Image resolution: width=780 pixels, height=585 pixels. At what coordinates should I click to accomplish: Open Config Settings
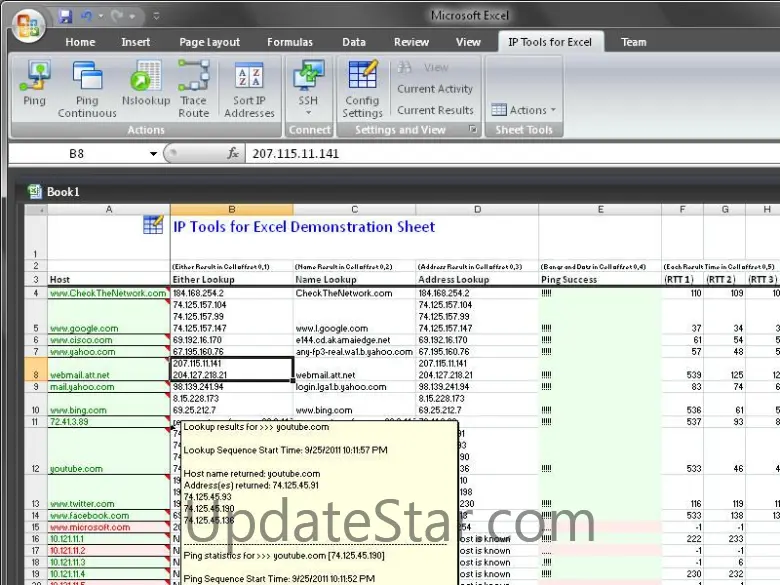[362, 90]
